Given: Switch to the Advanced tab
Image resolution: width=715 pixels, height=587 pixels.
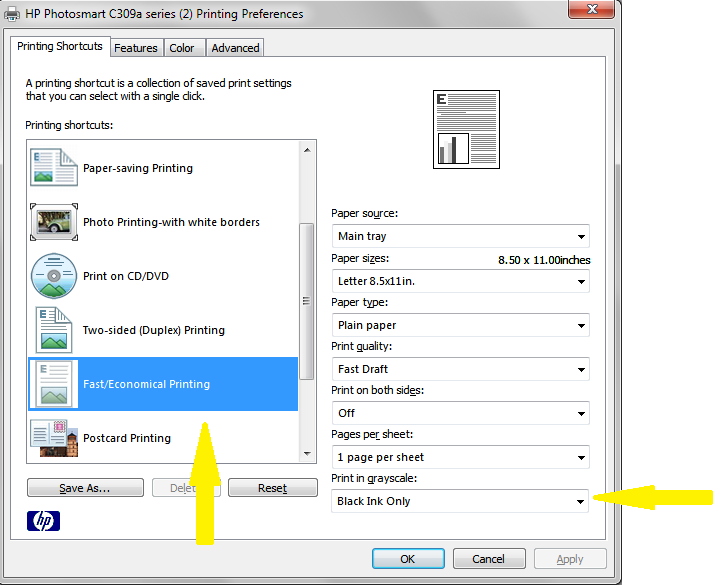Looking at the screenshot, I should 235,48.
